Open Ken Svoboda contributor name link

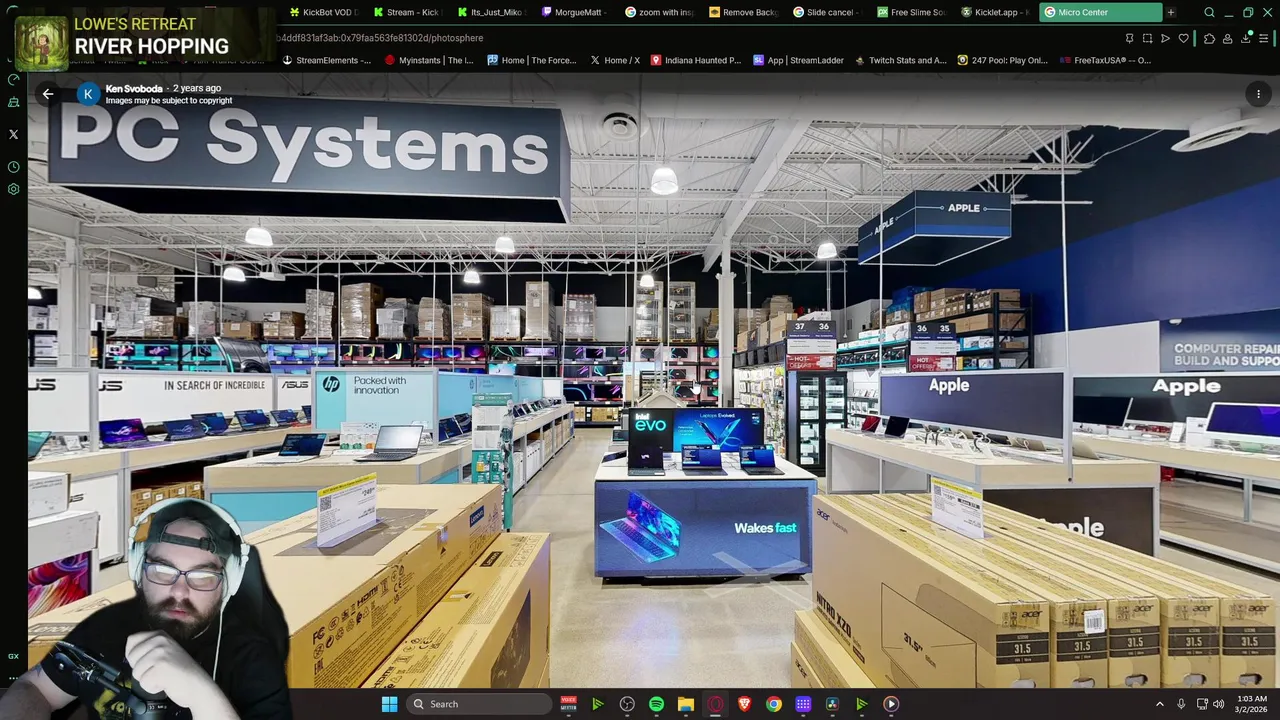[x=133, y=88]
